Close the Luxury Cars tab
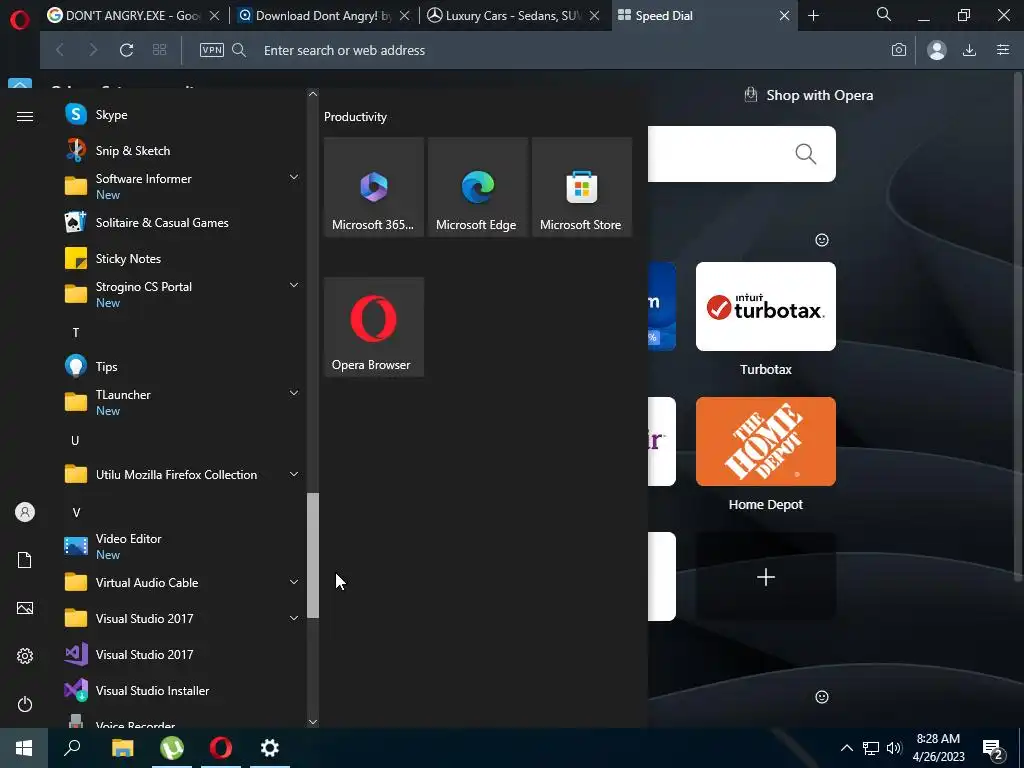This screenshot has width=1024, height=768. [x=594, y=16]
